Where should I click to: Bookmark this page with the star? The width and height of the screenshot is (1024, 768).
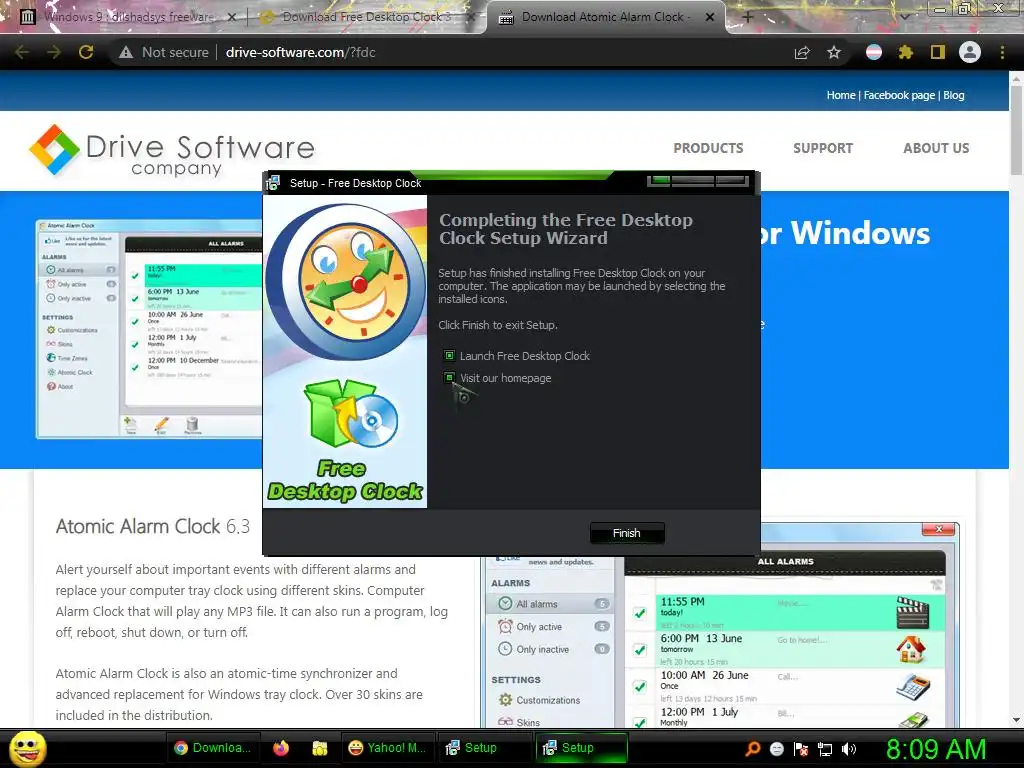click(x=834, y=52)
